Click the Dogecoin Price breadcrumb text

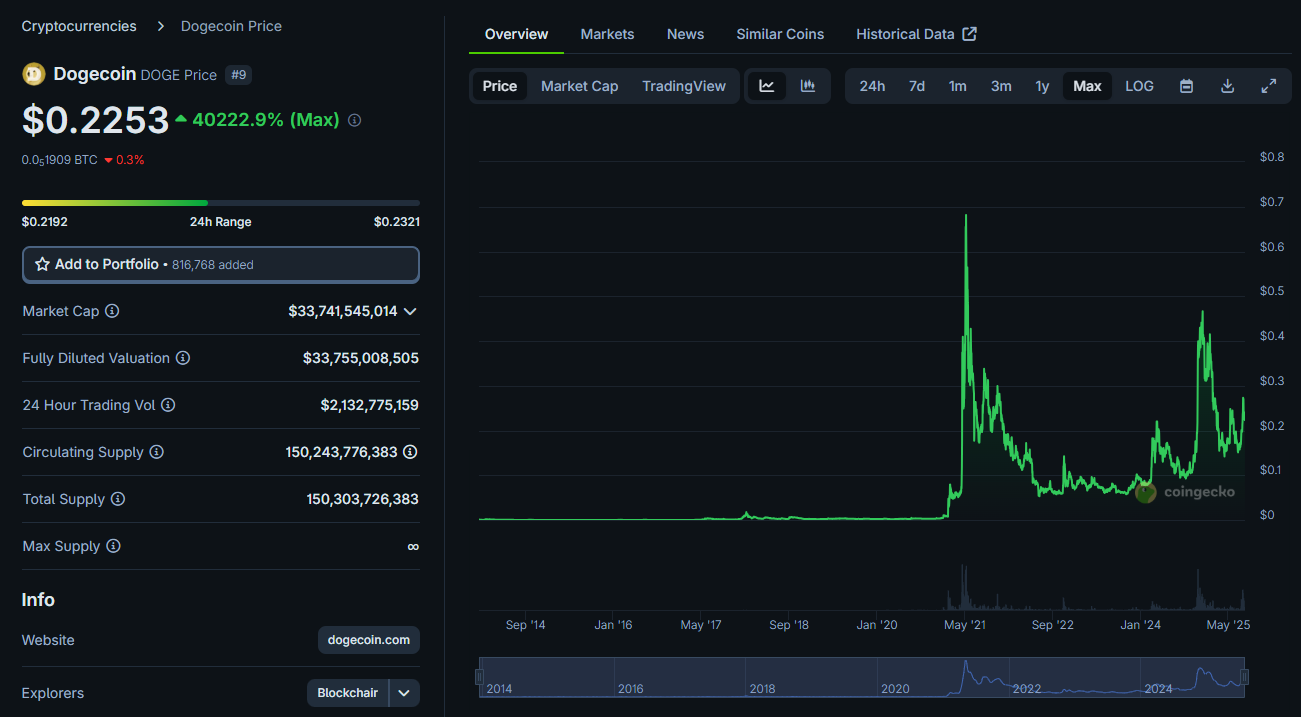tap(231, 26)
